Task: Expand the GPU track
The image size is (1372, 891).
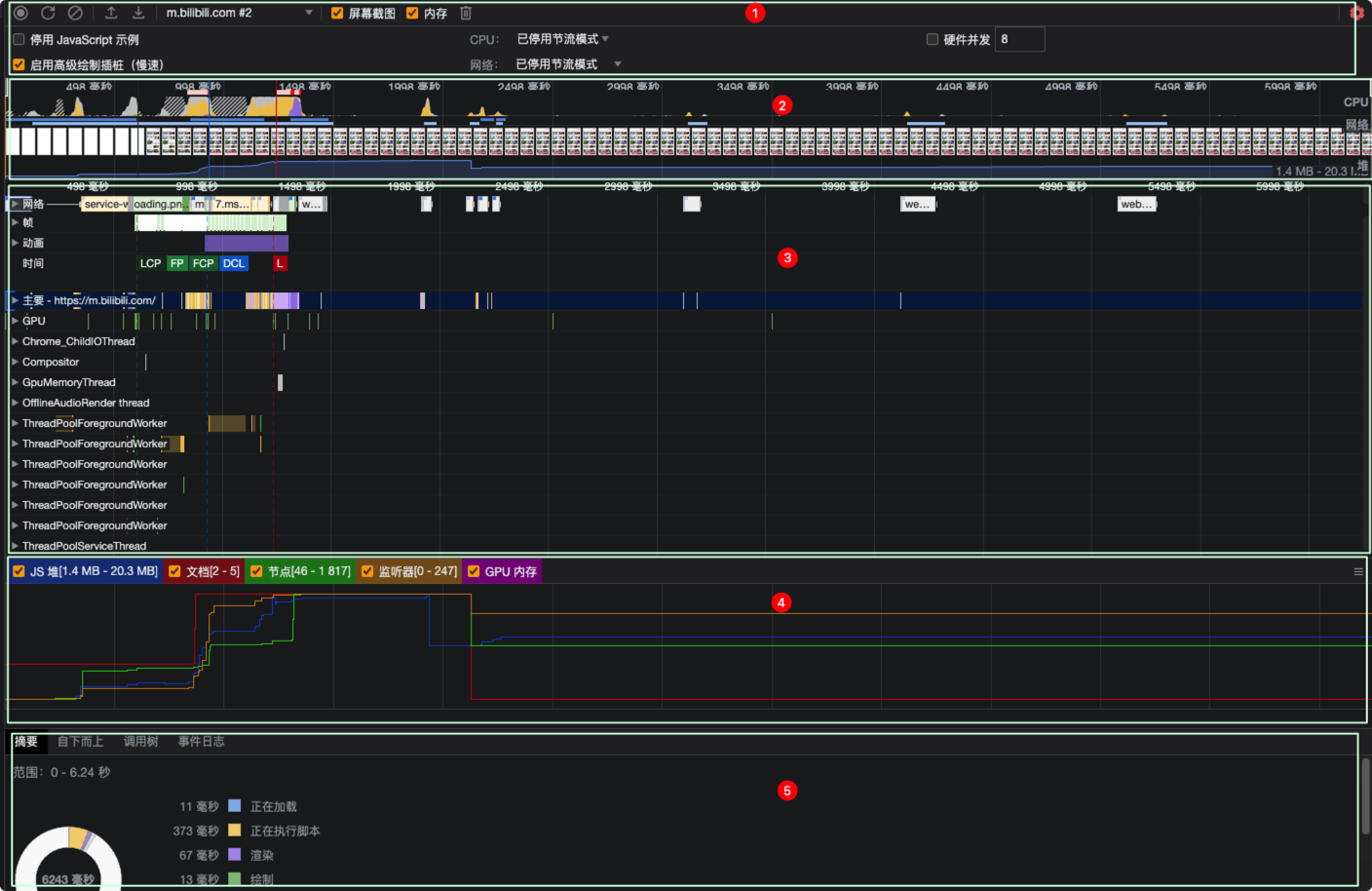Action: pyautogui.click(x=15, y=321)
